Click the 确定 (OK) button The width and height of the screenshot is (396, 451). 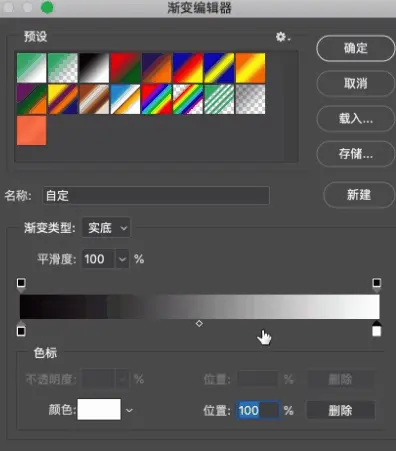tap(356, 48)
